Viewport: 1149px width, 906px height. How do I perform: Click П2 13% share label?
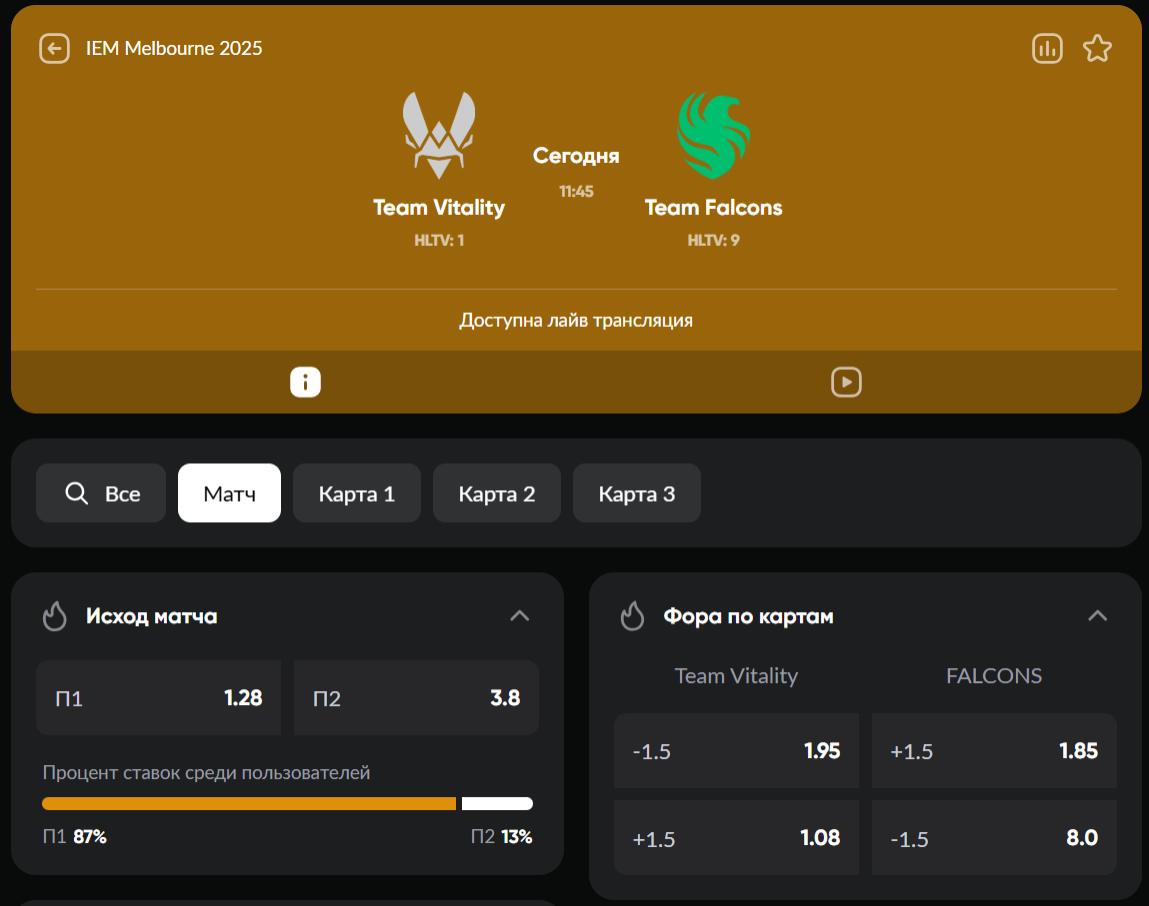click(501, 836)
